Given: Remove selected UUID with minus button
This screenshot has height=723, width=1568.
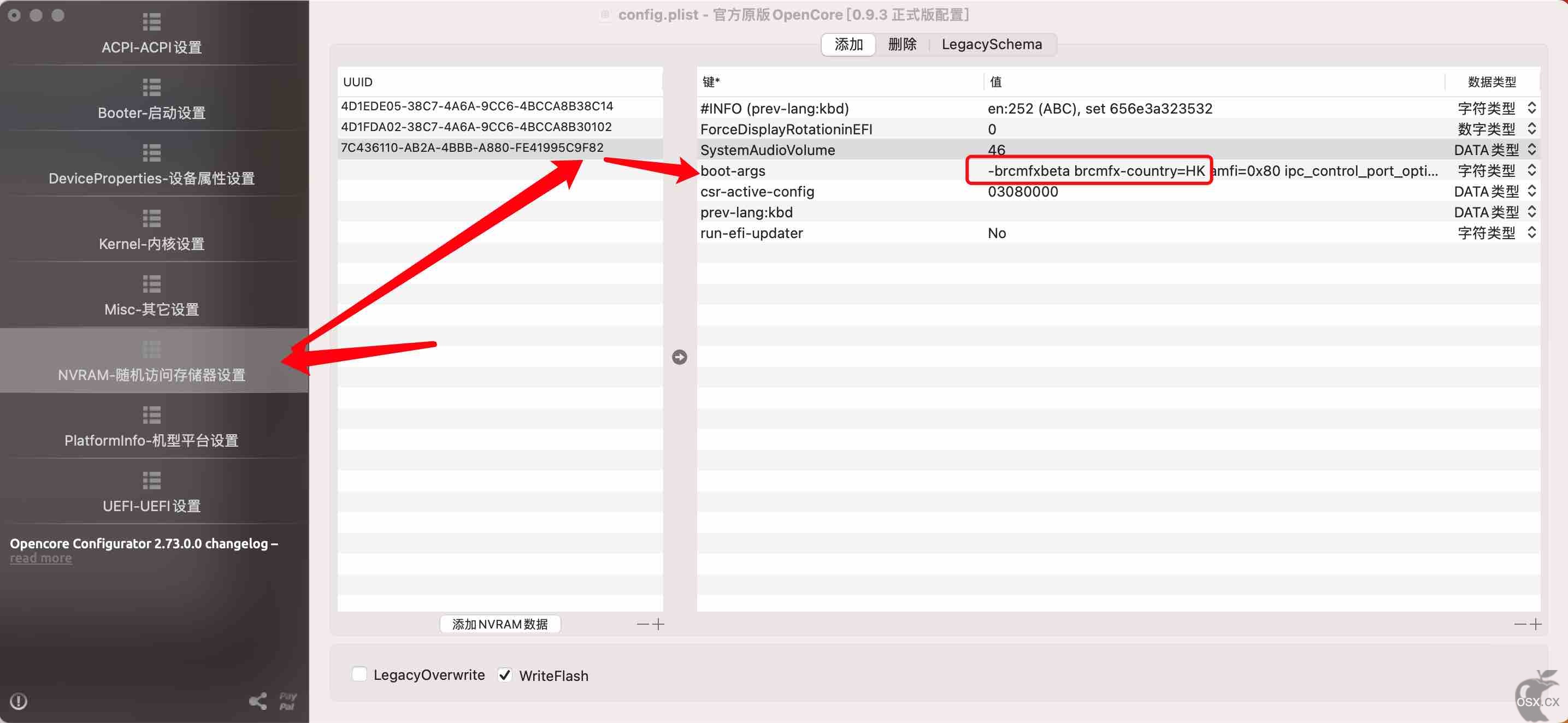Looking at the screenshot, I should coord(643,624).
